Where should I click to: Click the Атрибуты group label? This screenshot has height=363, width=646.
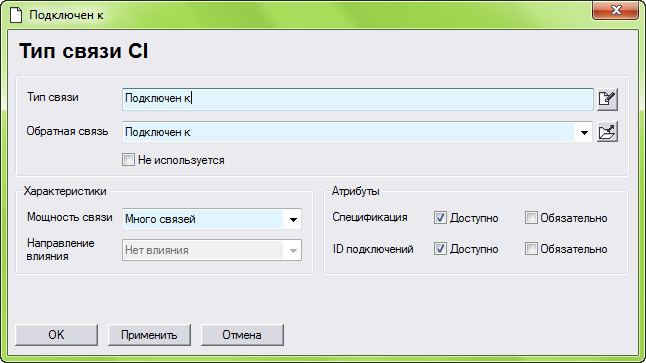356,191
